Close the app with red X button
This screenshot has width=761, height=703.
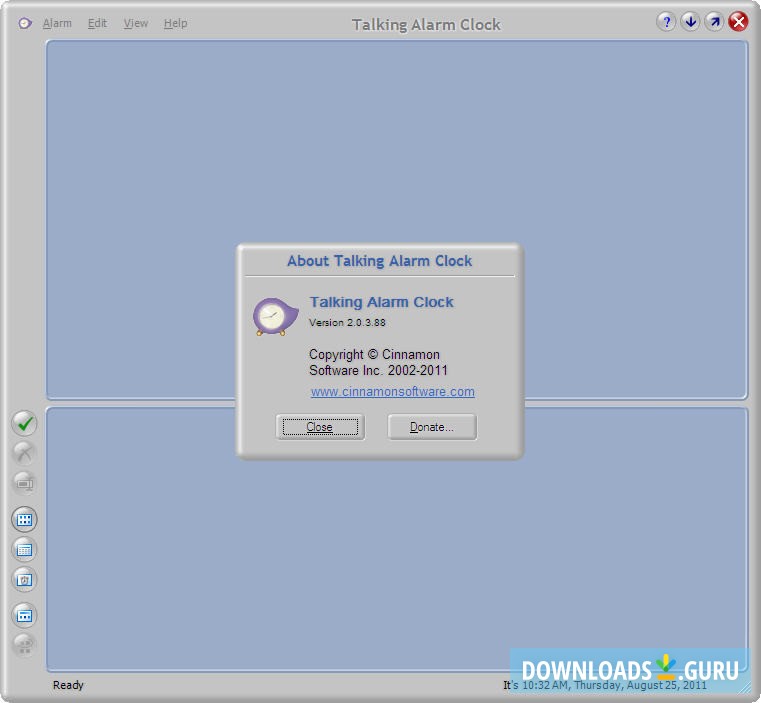click(x=738, y=22)
